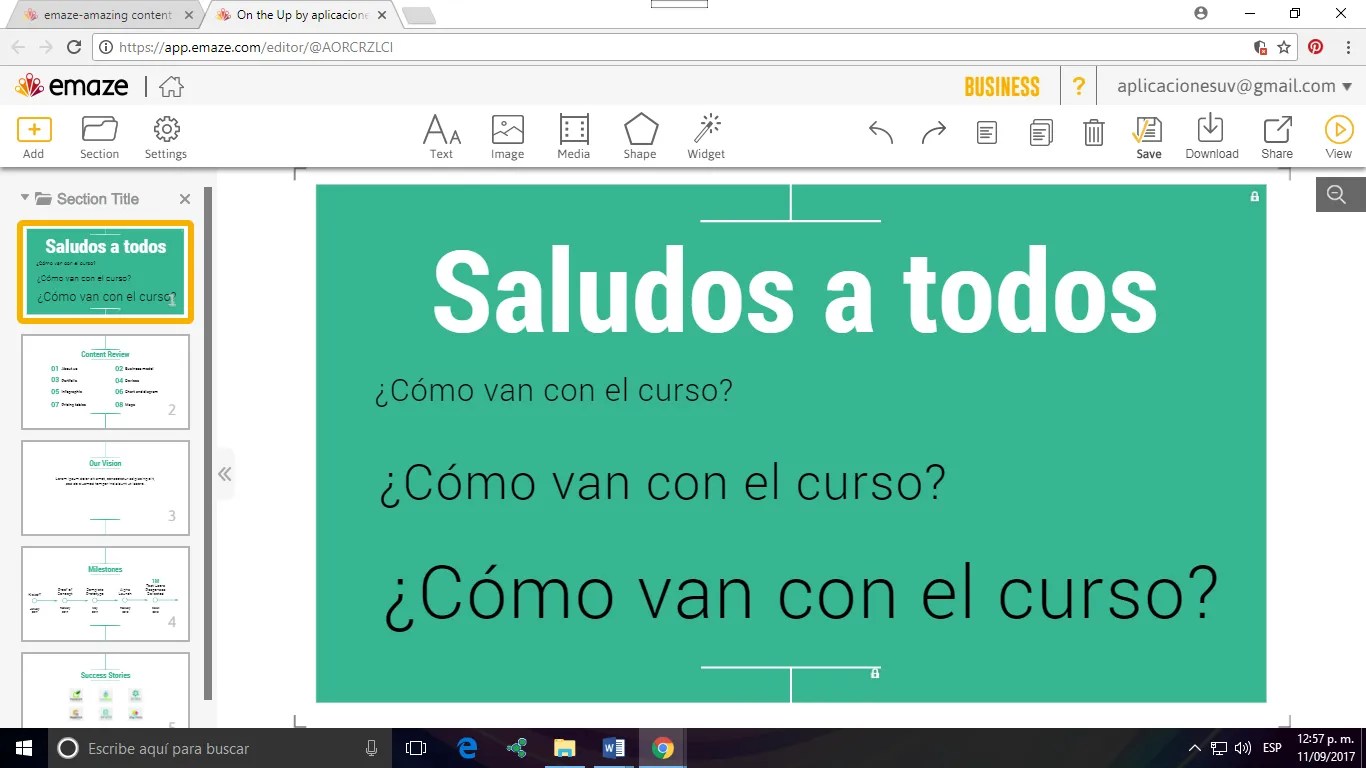
Task: Go to emaze home icon
Action: 171,87
